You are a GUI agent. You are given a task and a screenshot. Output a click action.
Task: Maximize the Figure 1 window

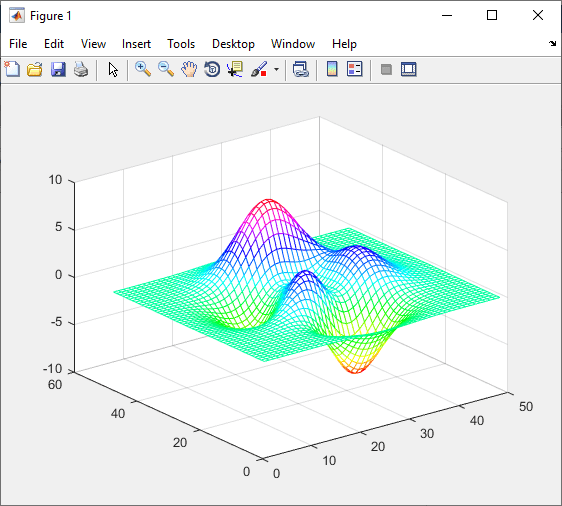click(492, 15)
